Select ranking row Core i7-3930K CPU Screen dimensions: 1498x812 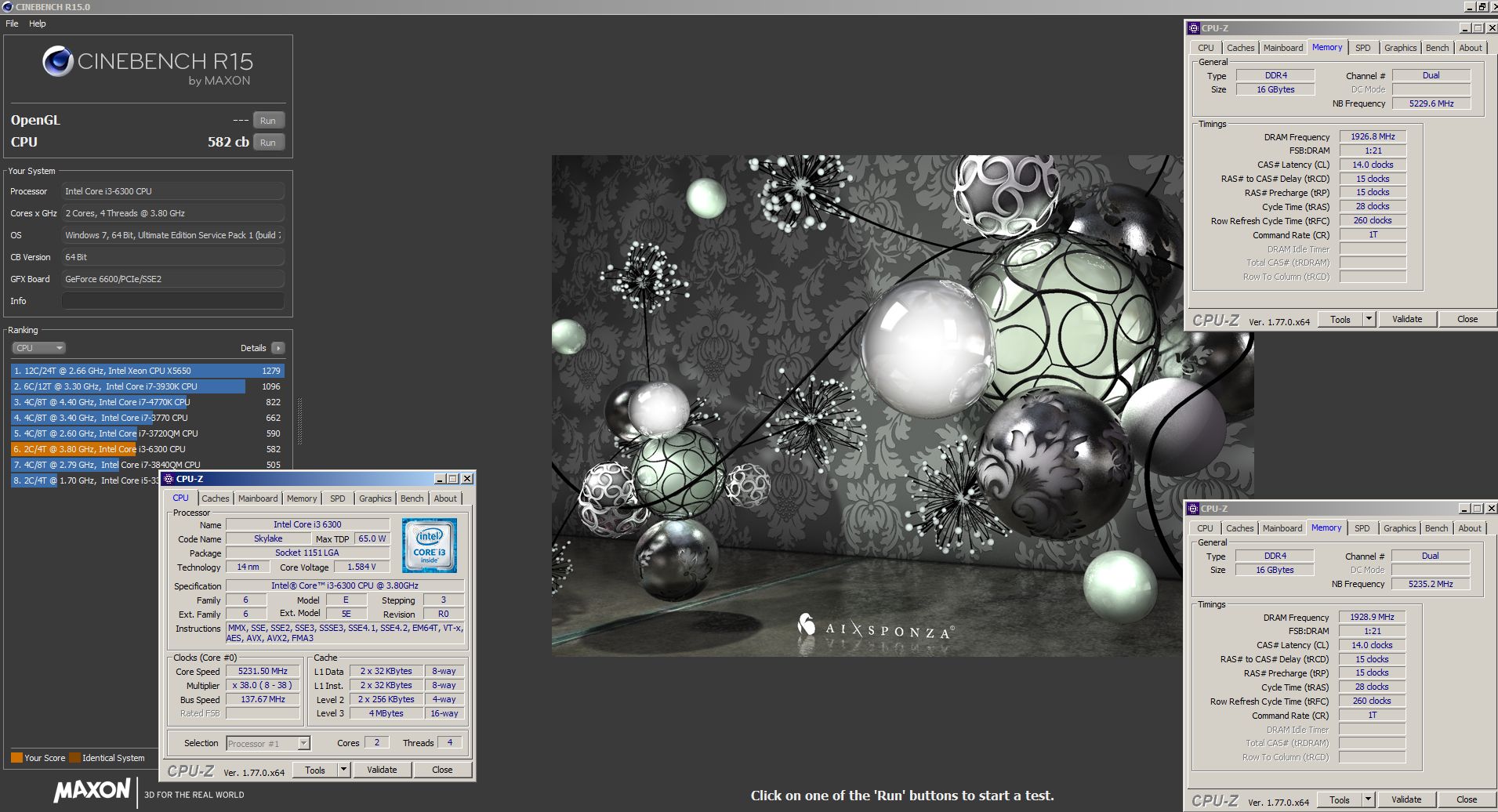[147, 386]
